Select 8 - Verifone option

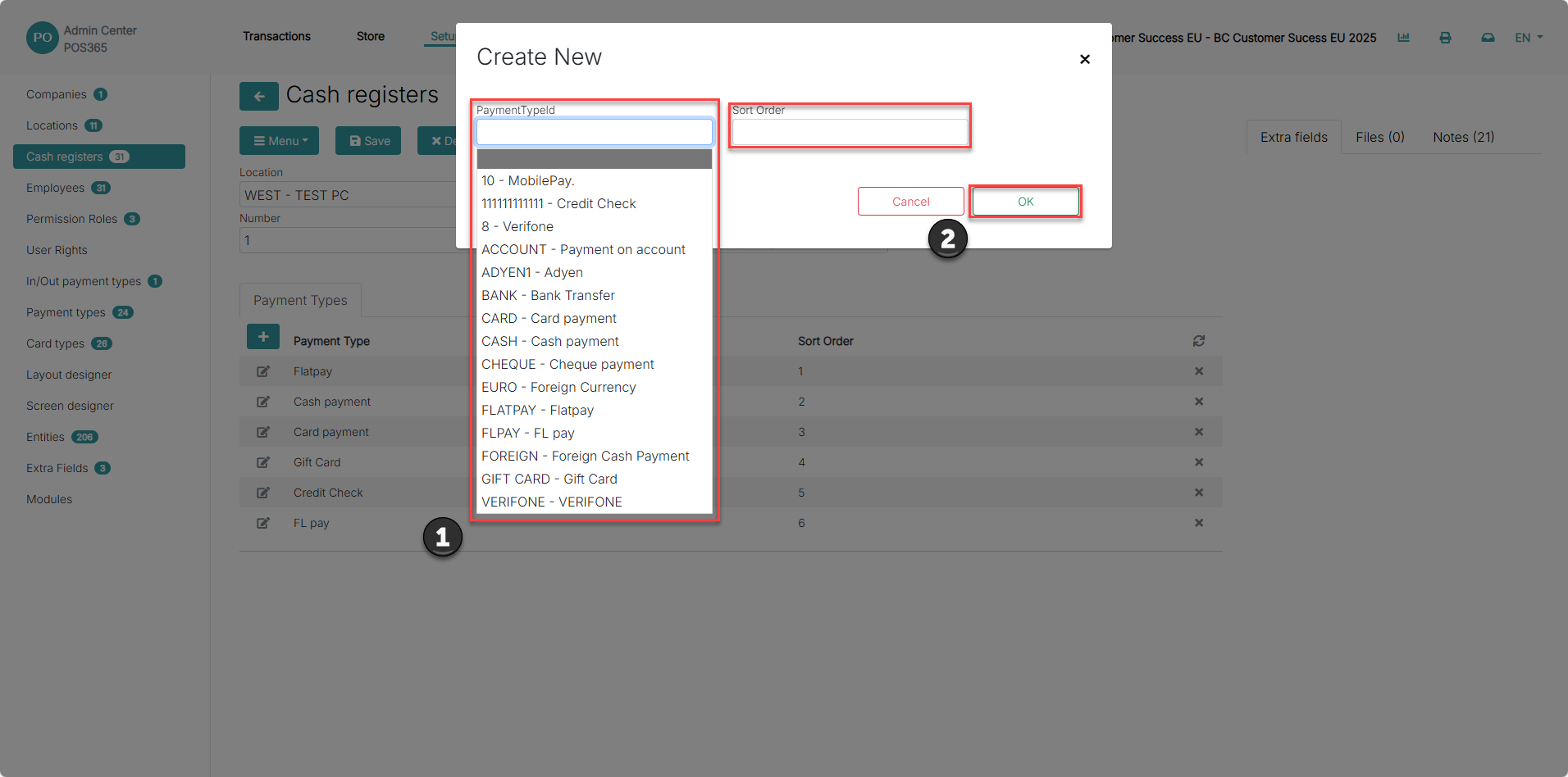coord(595,226)
